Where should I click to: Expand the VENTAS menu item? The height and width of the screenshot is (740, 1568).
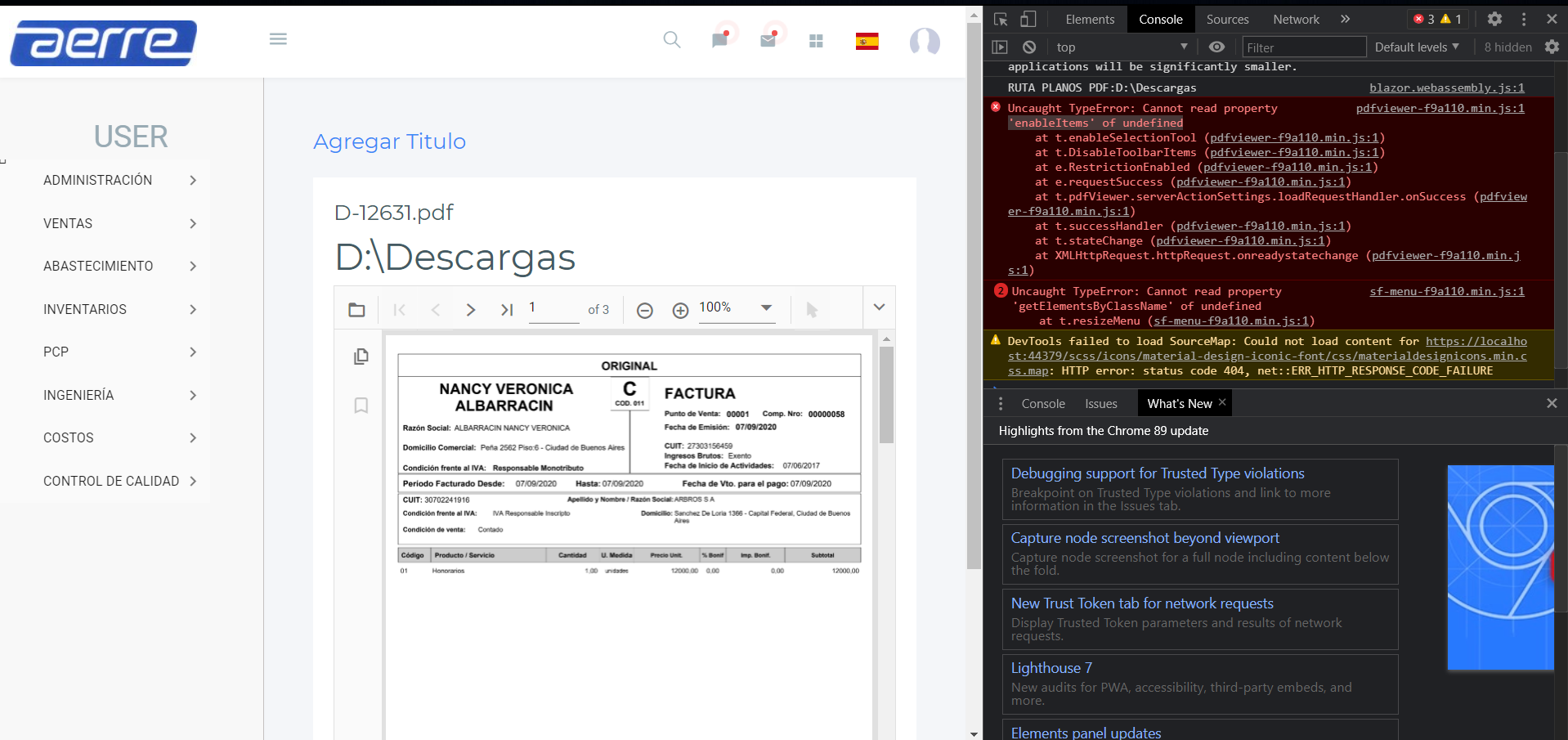coord(120,223)
